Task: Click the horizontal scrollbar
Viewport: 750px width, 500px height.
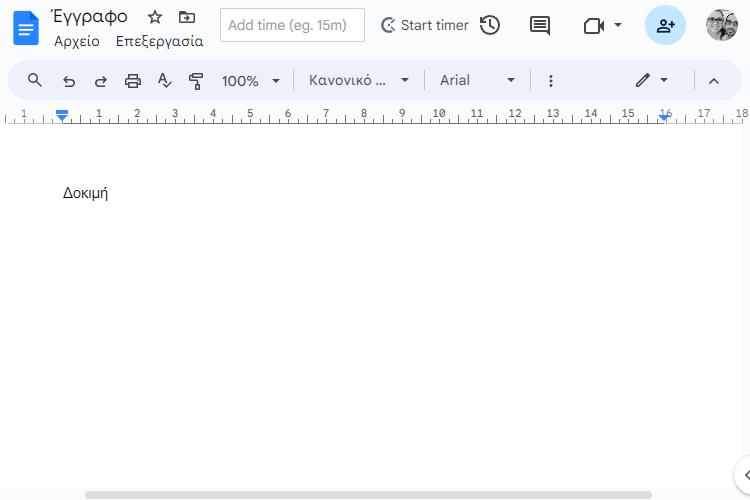Action: click(x=368, y=495)
